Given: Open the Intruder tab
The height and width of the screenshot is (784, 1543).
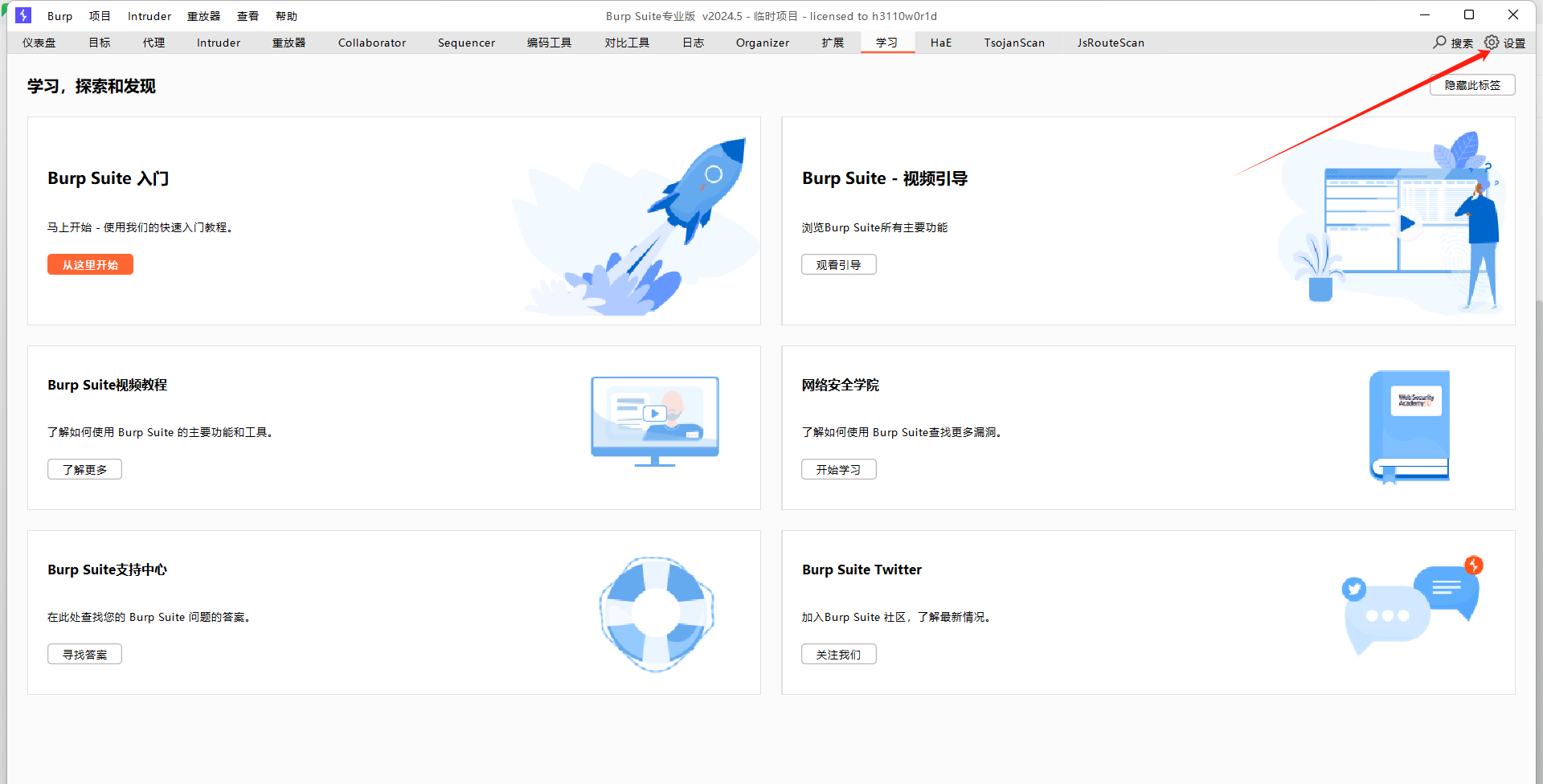Looking at the screenshot, I should (x=218, y=43).
